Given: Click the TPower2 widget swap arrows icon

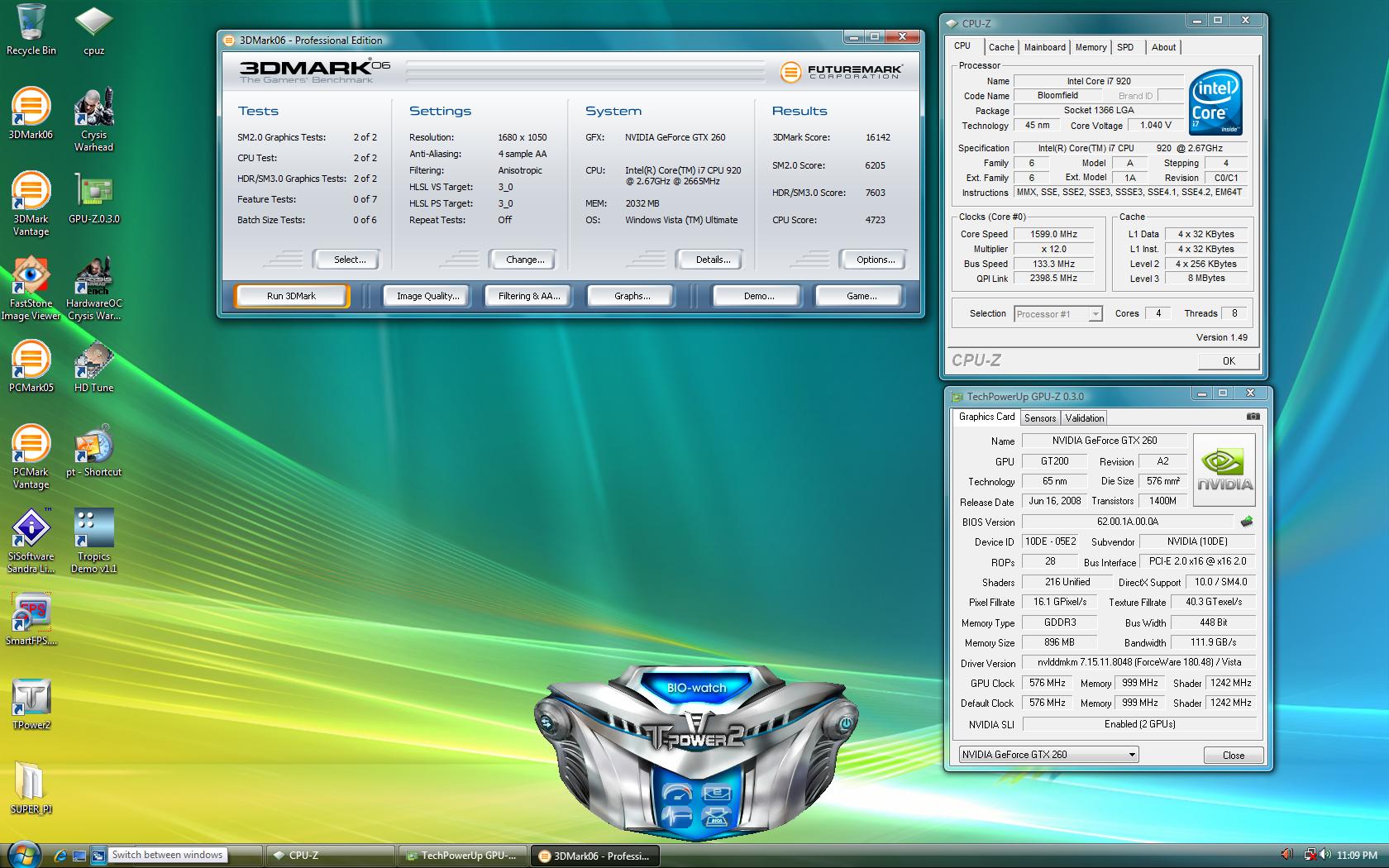Looking at the screenshot, I should [547, 723].
